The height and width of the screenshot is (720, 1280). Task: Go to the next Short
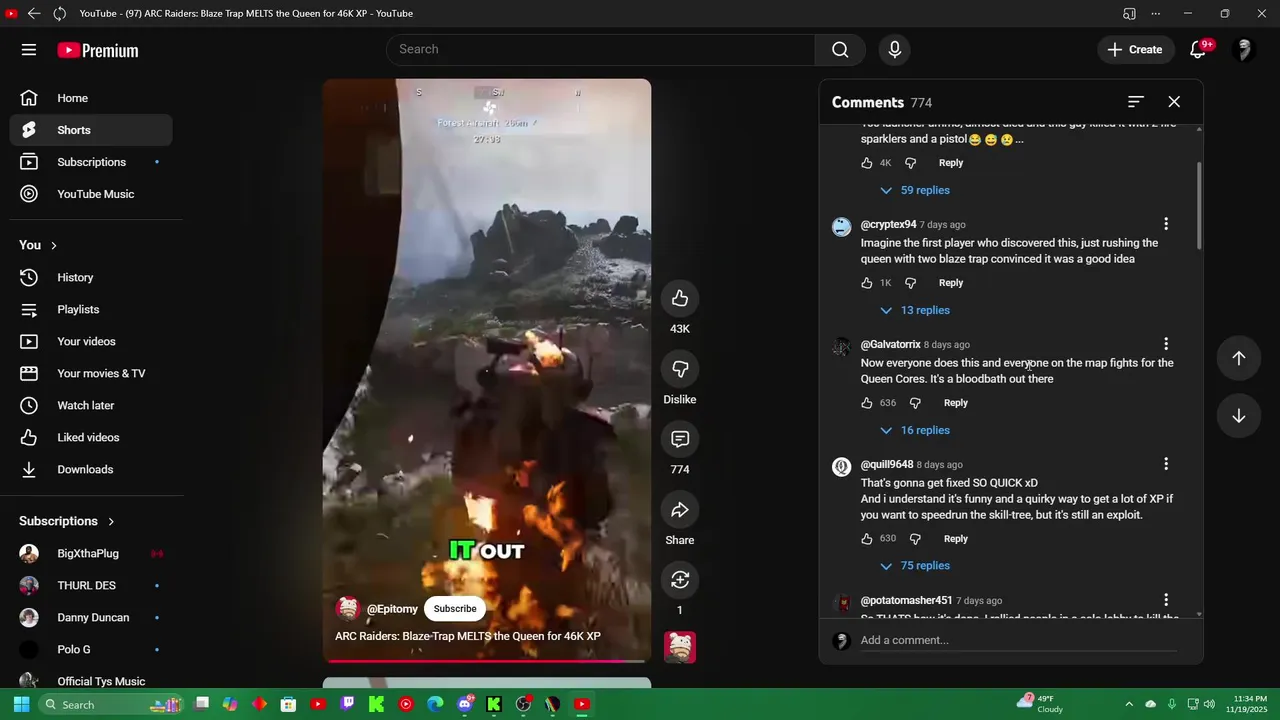coord(1238,416)
